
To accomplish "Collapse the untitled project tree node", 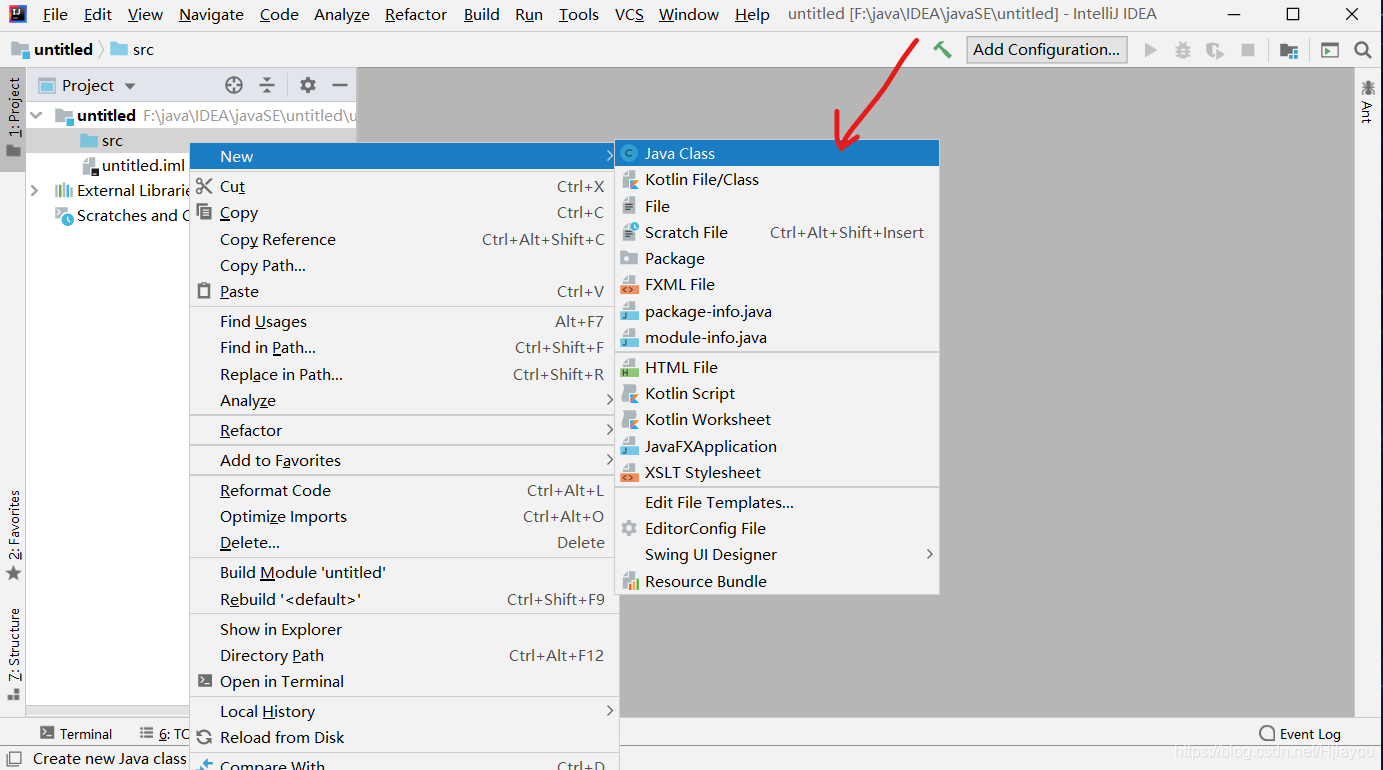I will coord(37,115).
